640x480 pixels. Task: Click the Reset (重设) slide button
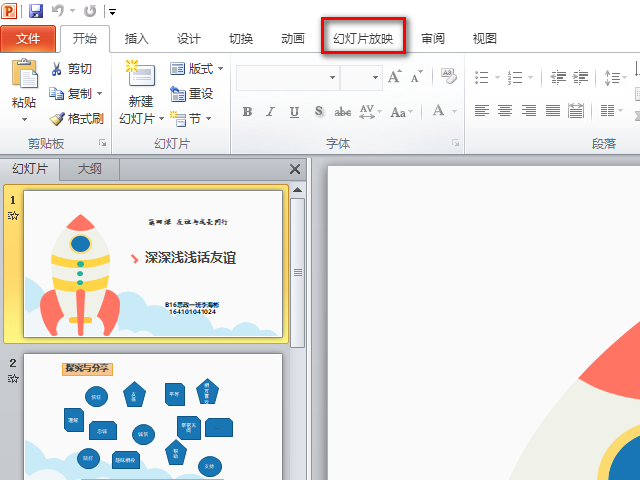click(x=191, y=93)
